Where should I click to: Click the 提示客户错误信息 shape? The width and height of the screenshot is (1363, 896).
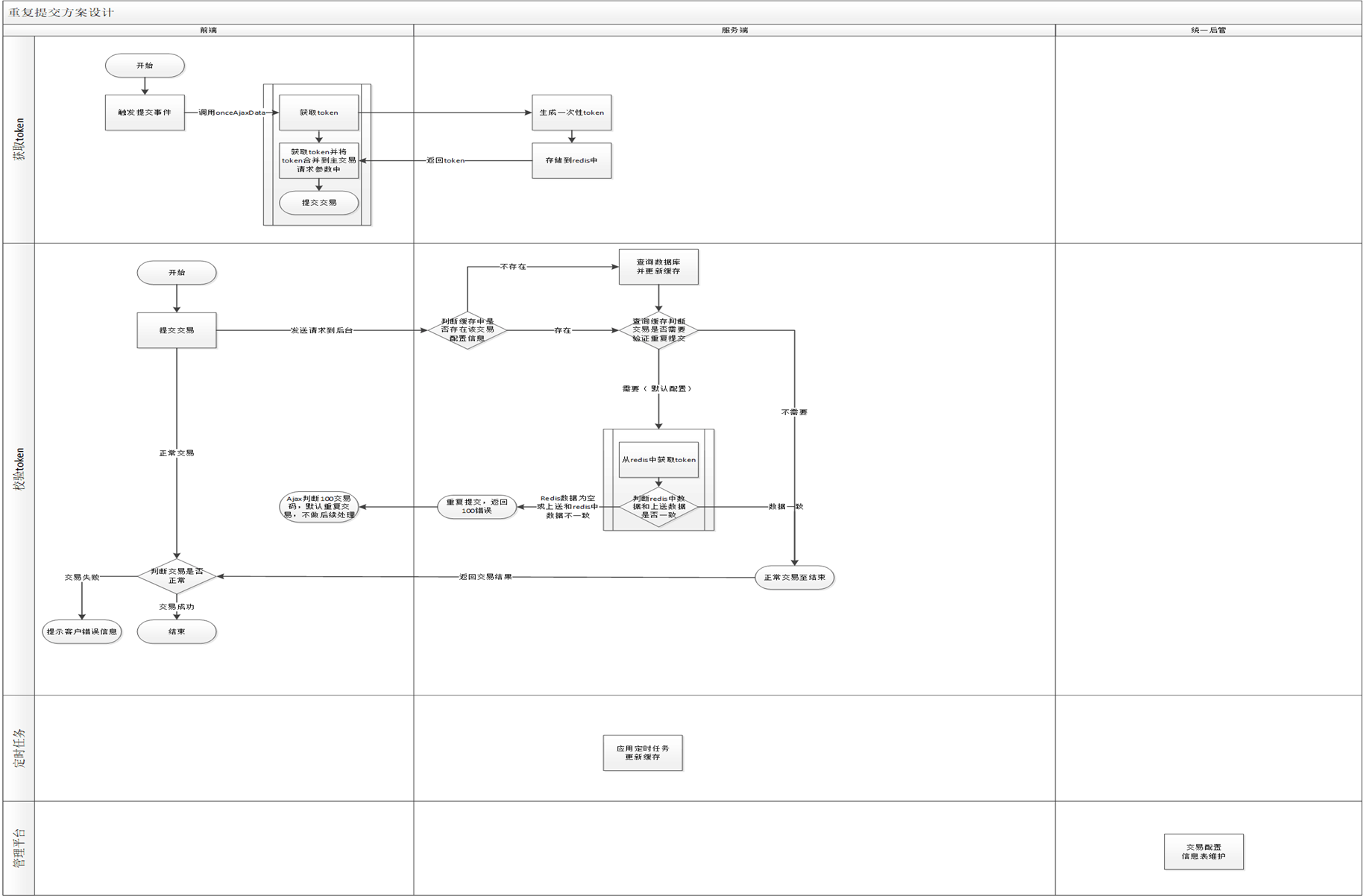(82, 632)
